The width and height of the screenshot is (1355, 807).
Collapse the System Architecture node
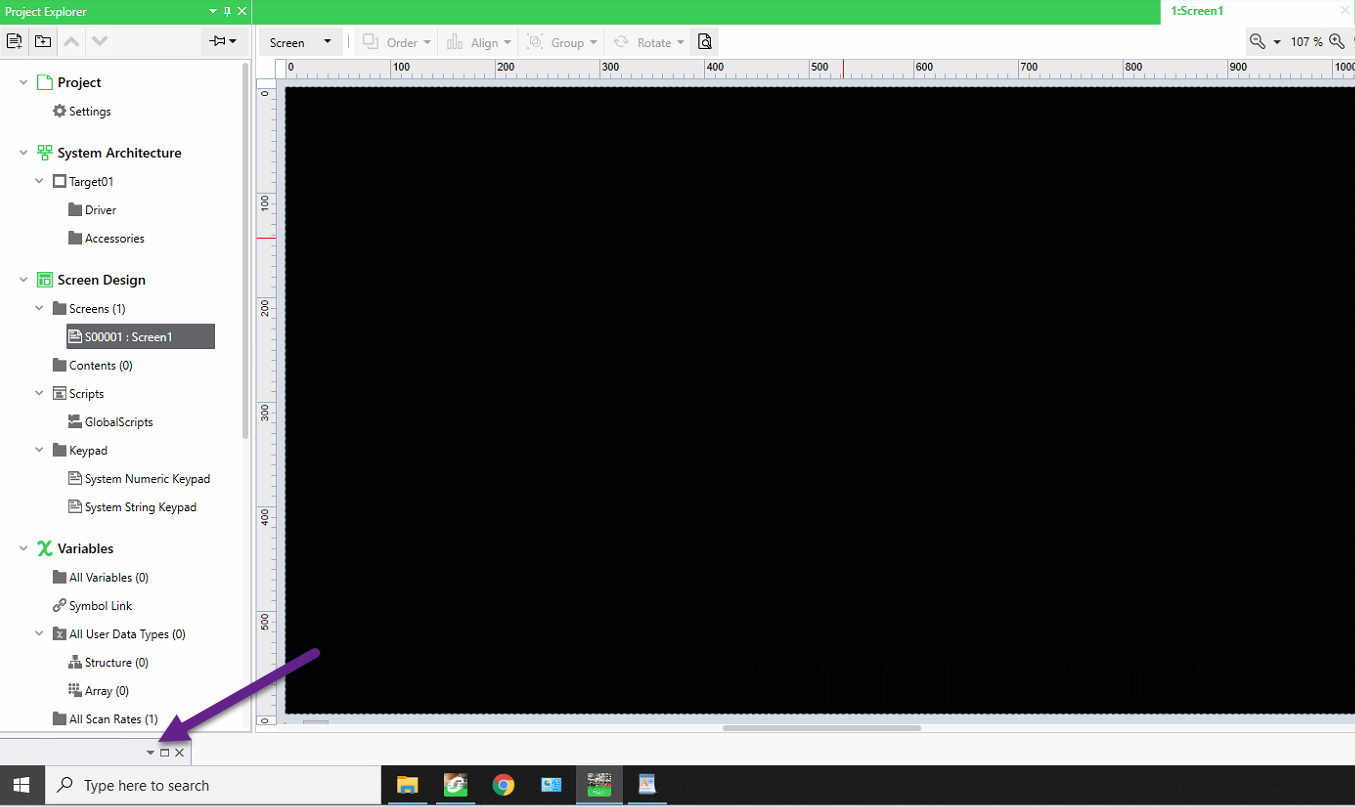[x=24, y=153]
